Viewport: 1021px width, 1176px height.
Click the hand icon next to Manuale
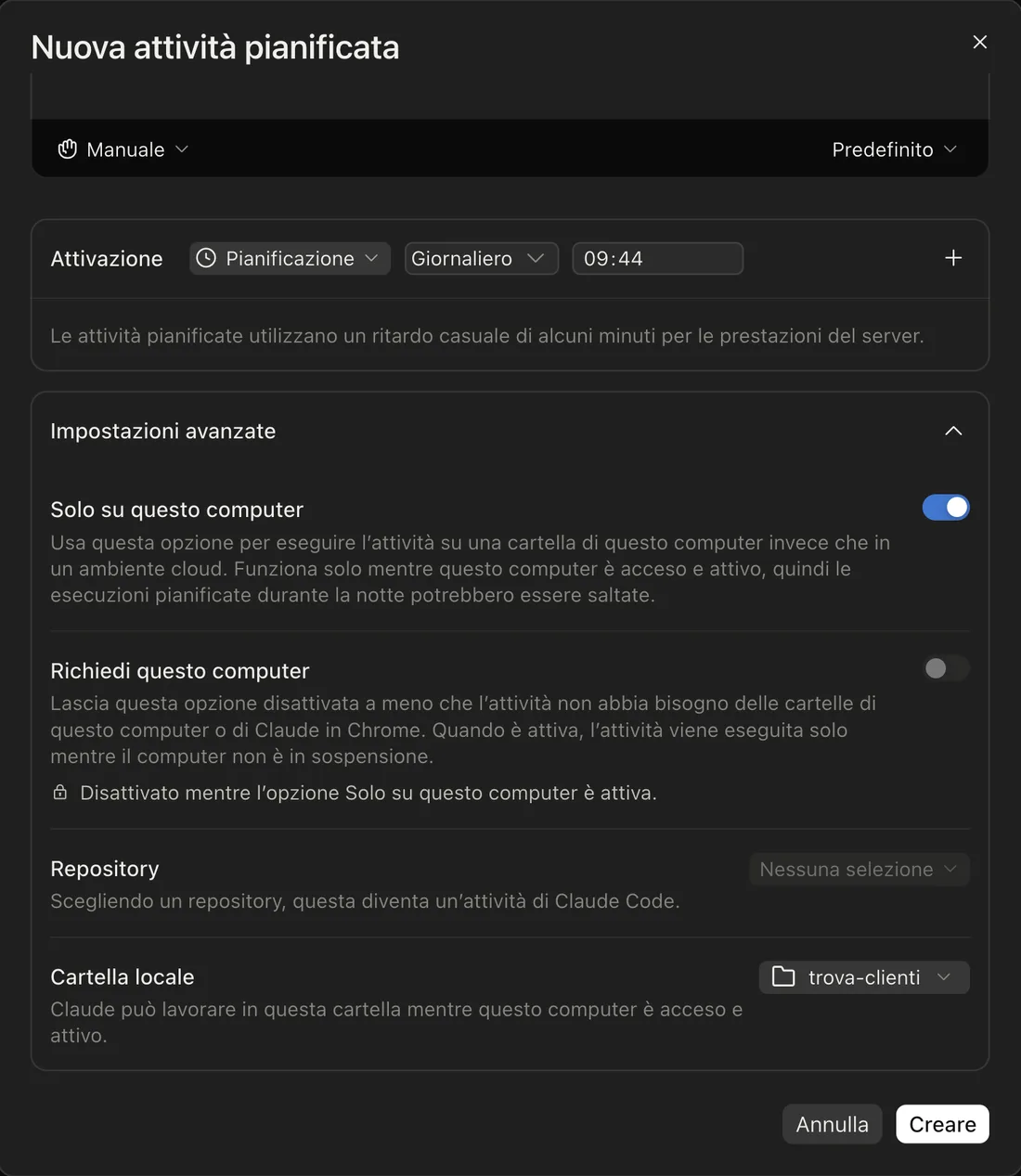click(x=67, y=149)
